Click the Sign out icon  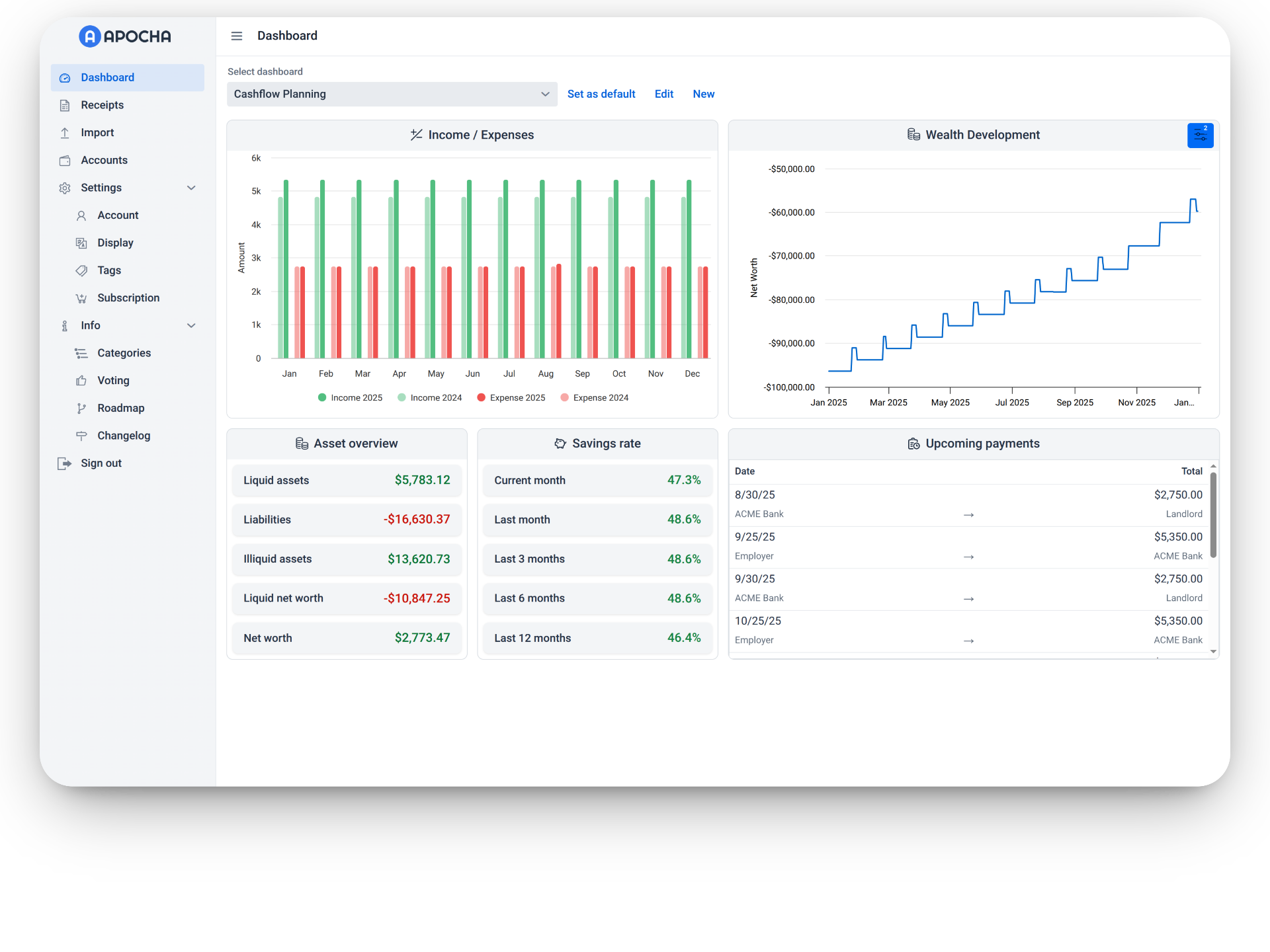coord(64,463)
